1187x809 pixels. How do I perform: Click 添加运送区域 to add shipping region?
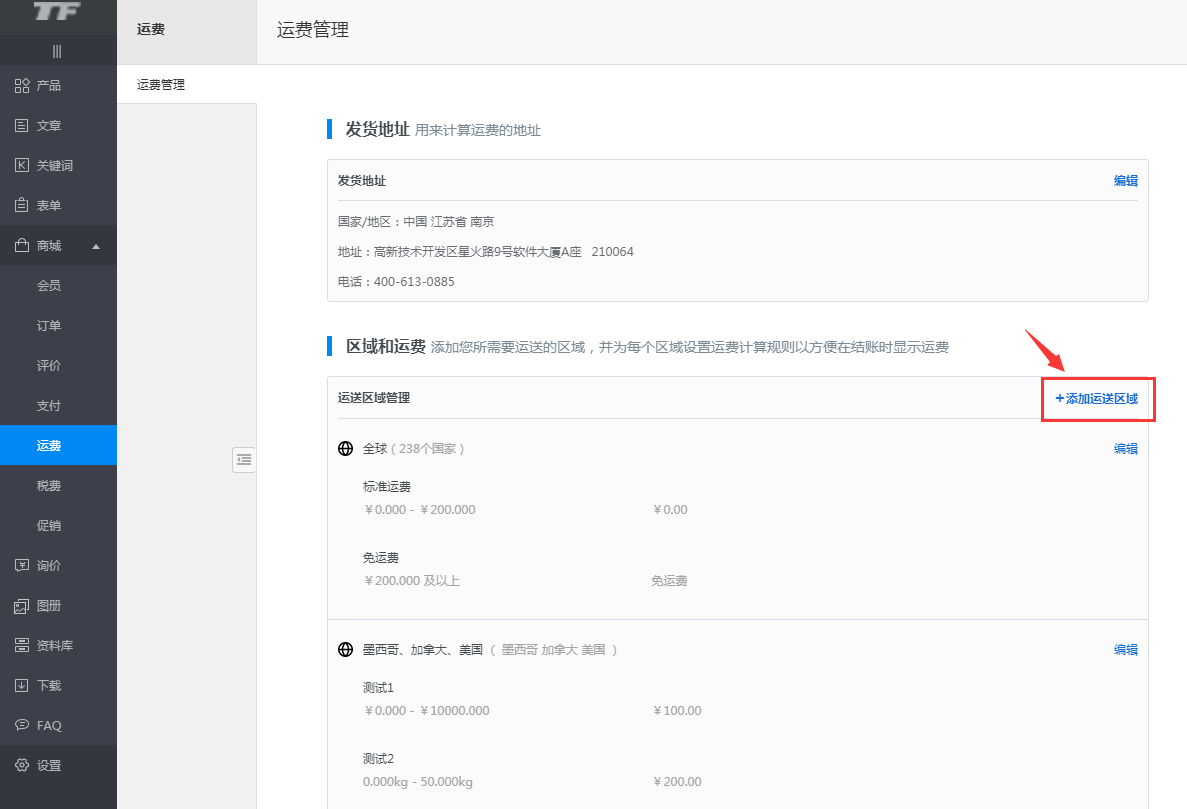(x=1097, y=398)
